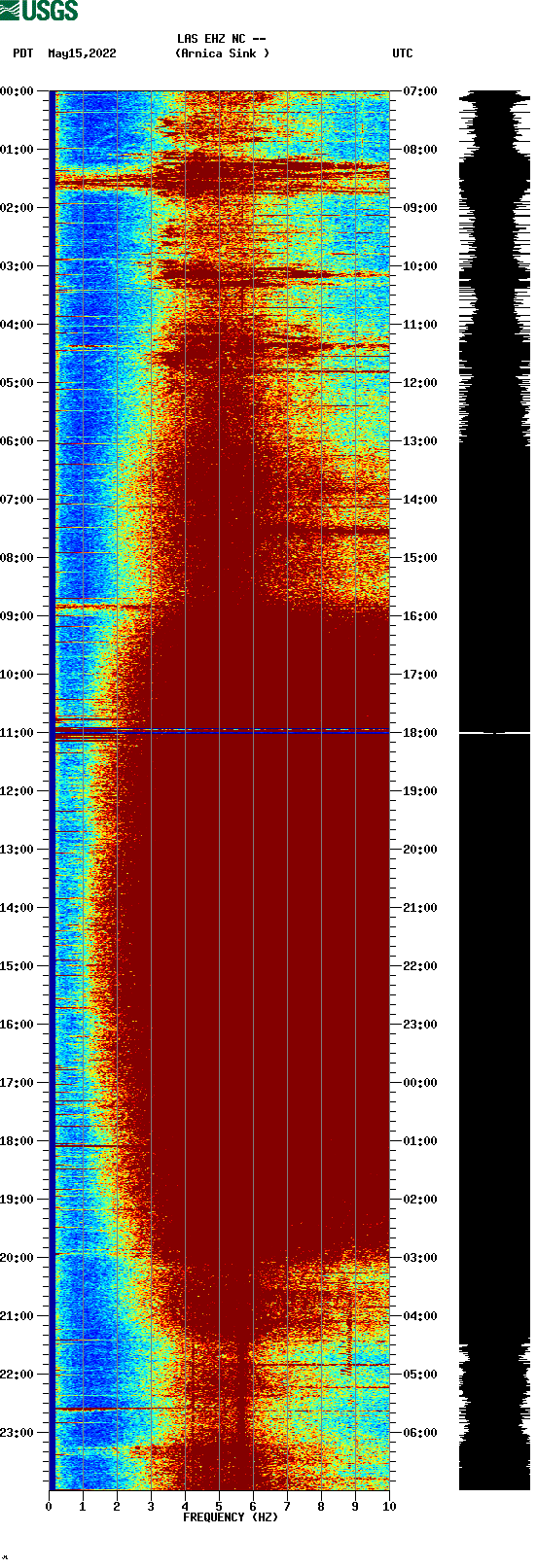Click the black seismogram waveform panel
This screenshot has width=537, height=1568.
494,790
